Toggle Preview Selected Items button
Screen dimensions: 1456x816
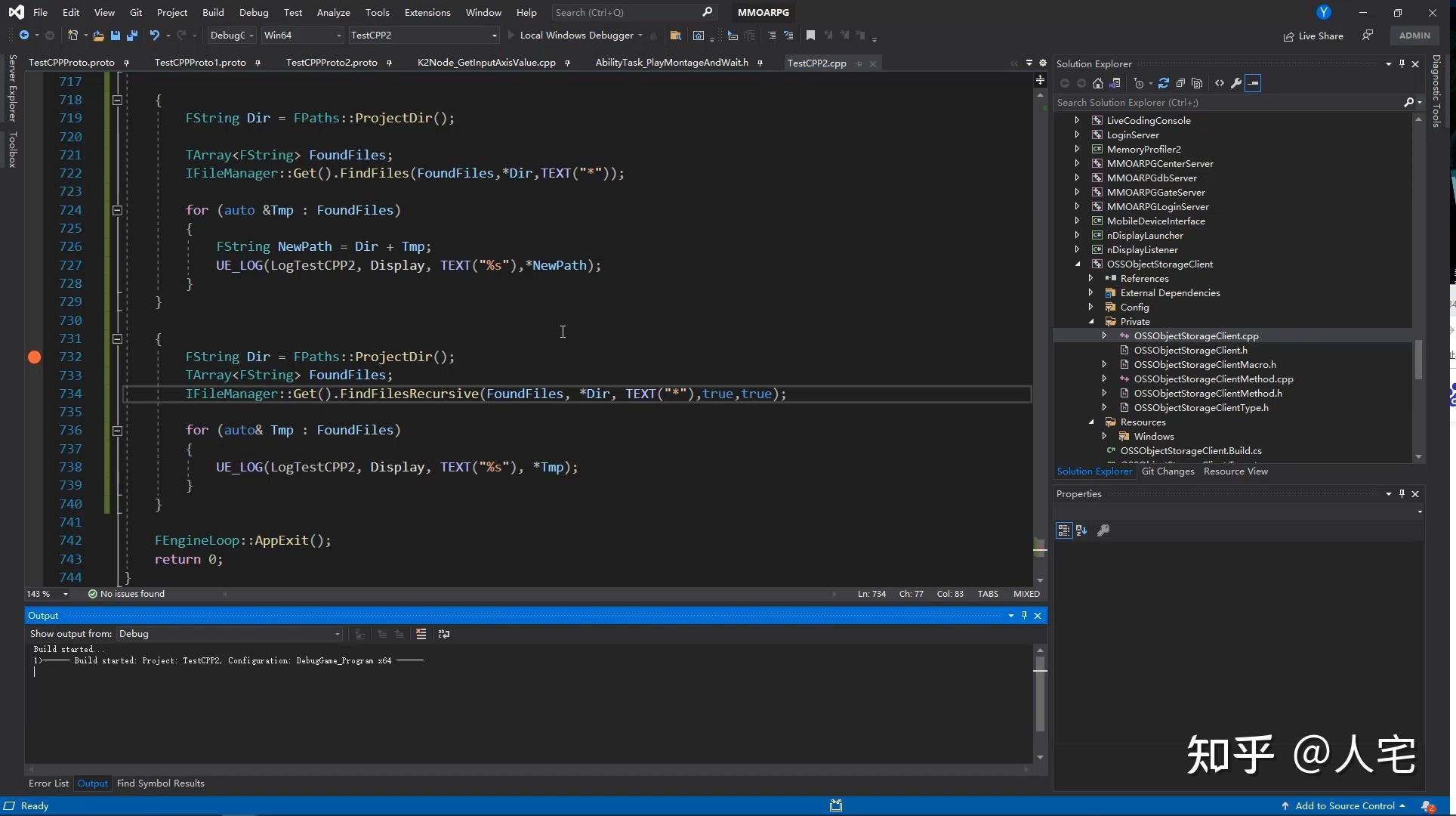coord(1253,83)
